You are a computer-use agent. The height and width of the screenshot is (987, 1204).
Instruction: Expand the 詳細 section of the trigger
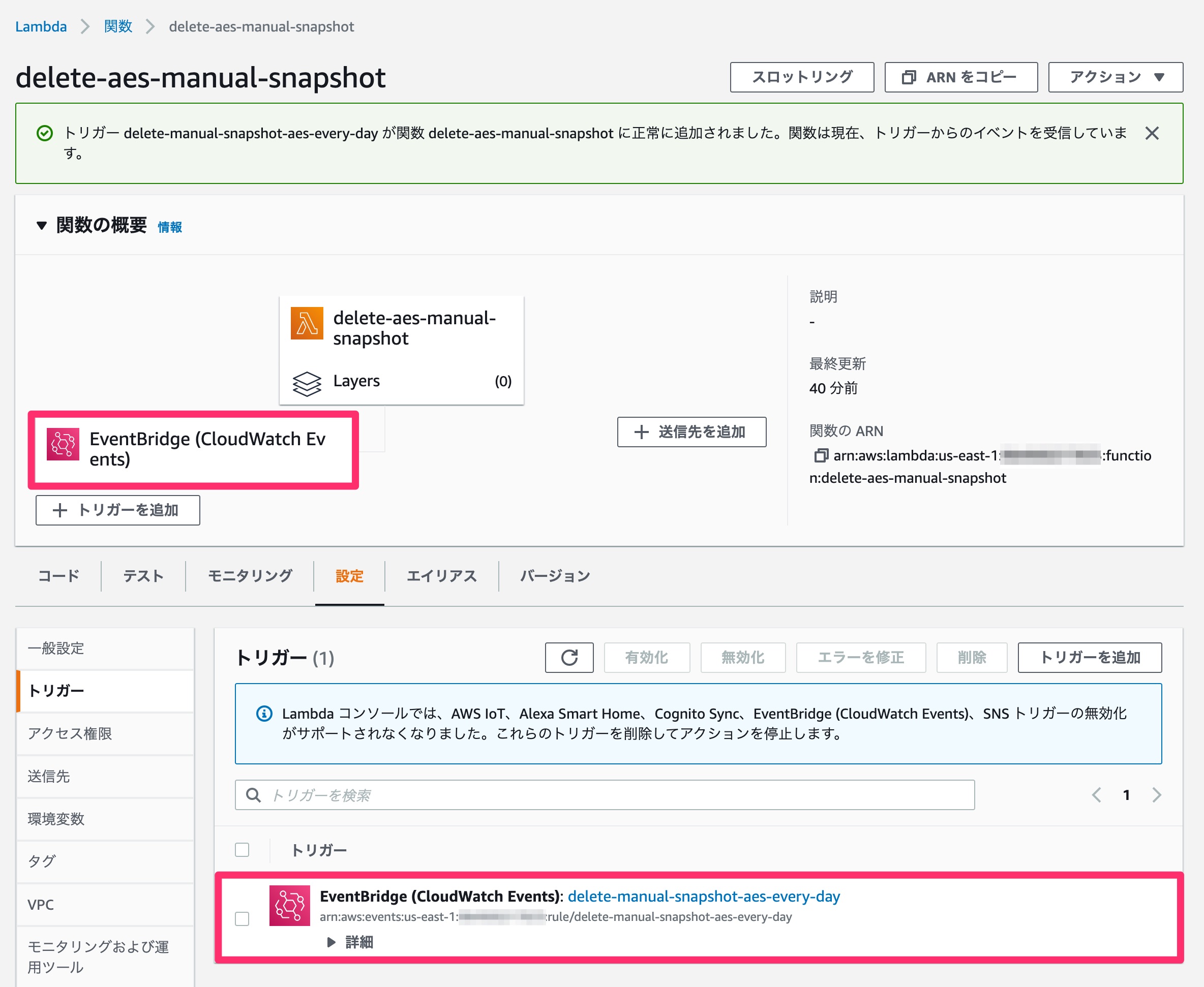tap(349, 942)
